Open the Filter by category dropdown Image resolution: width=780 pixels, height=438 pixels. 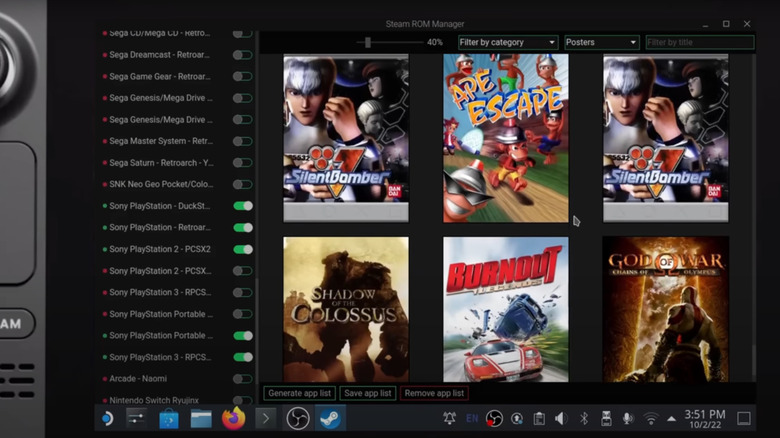point(507,42)
